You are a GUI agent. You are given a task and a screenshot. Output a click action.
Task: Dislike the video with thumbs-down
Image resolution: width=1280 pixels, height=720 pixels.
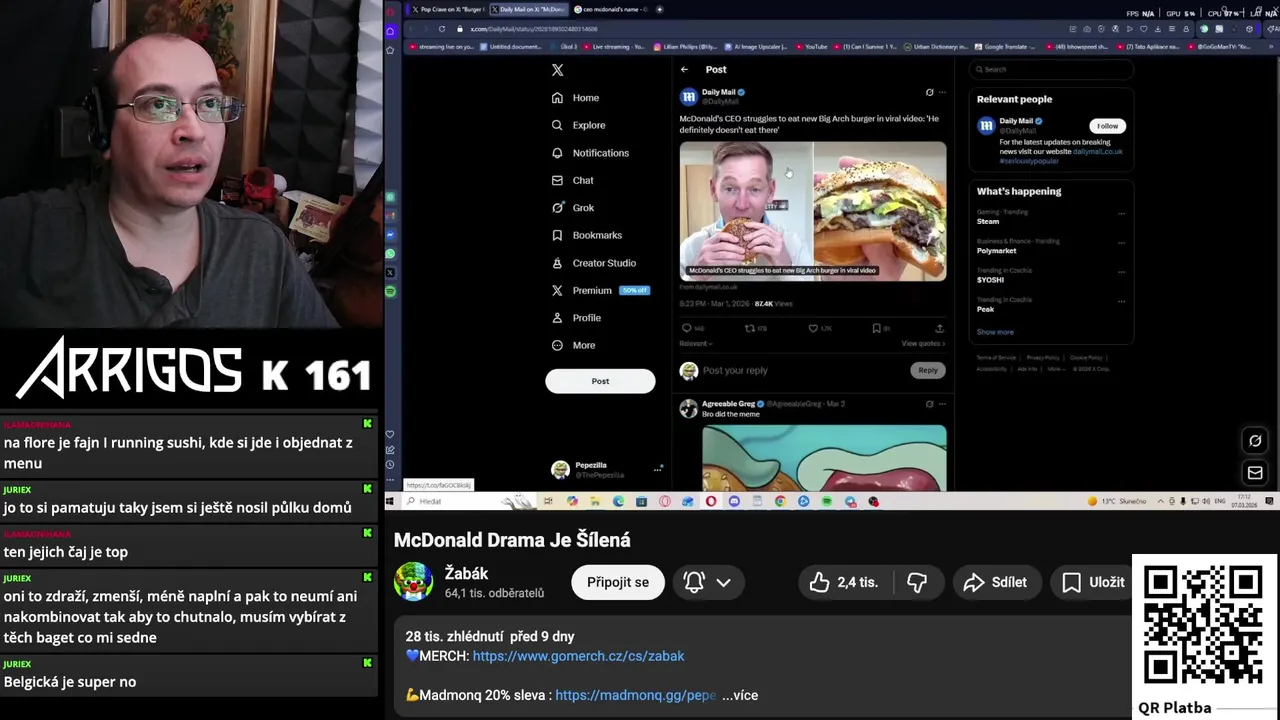[917, 582]
